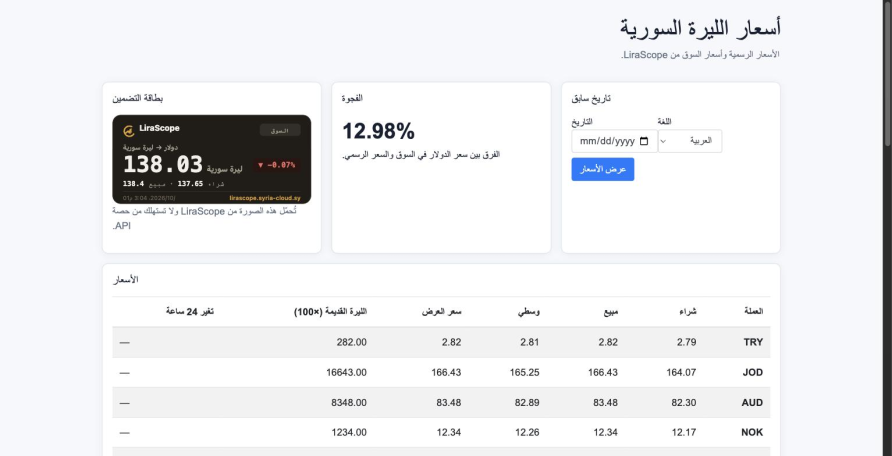Viewport: 892px width, 456px height.
Task: Click the 24h change dash in NOK row
Action: tap(125, 433)
